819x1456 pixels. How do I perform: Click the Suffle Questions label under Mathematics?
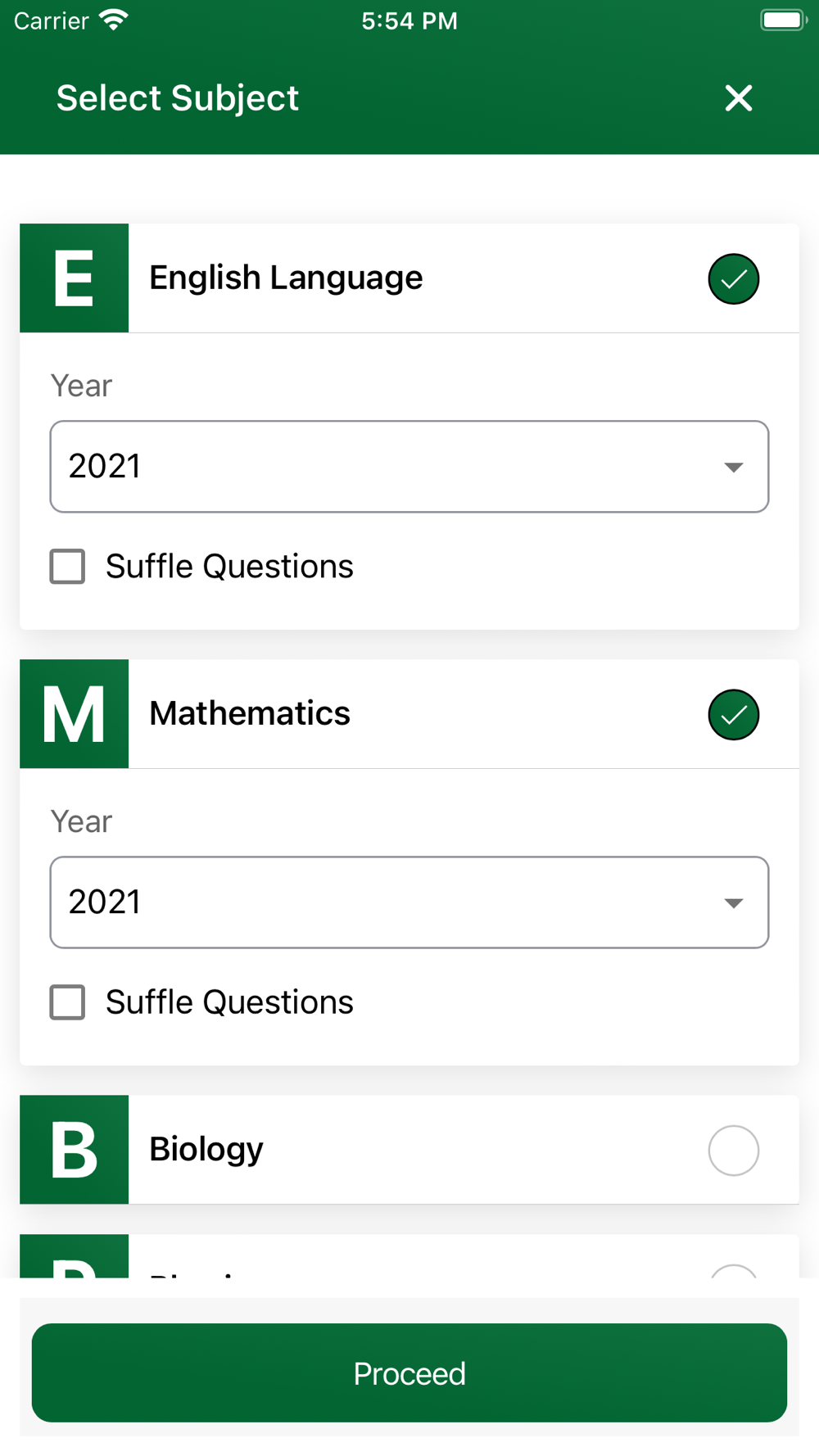coord(229,1002)
